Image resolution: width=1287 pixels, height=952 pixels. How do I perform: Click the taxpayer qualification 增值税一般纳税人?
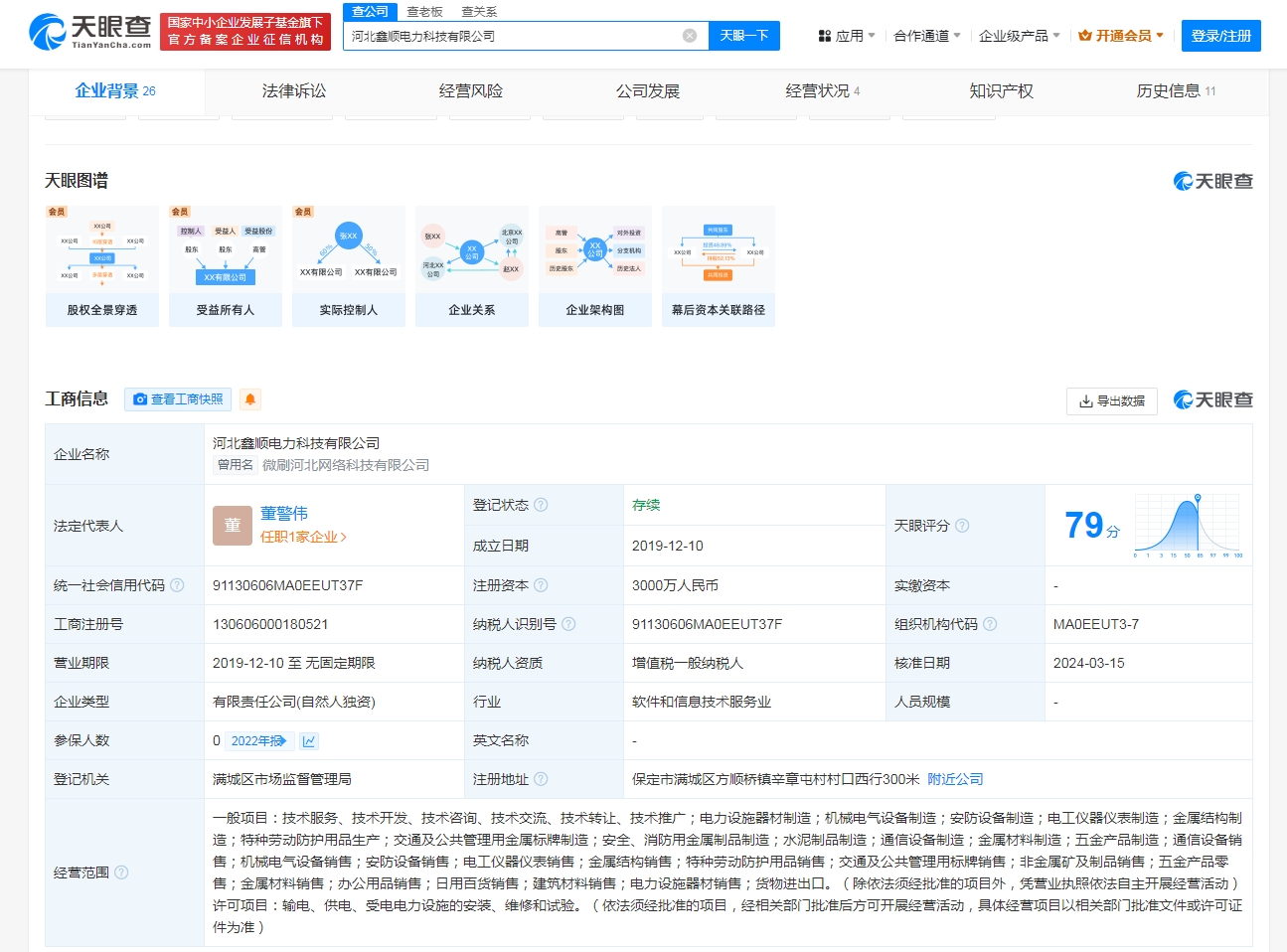pos(688,663)
